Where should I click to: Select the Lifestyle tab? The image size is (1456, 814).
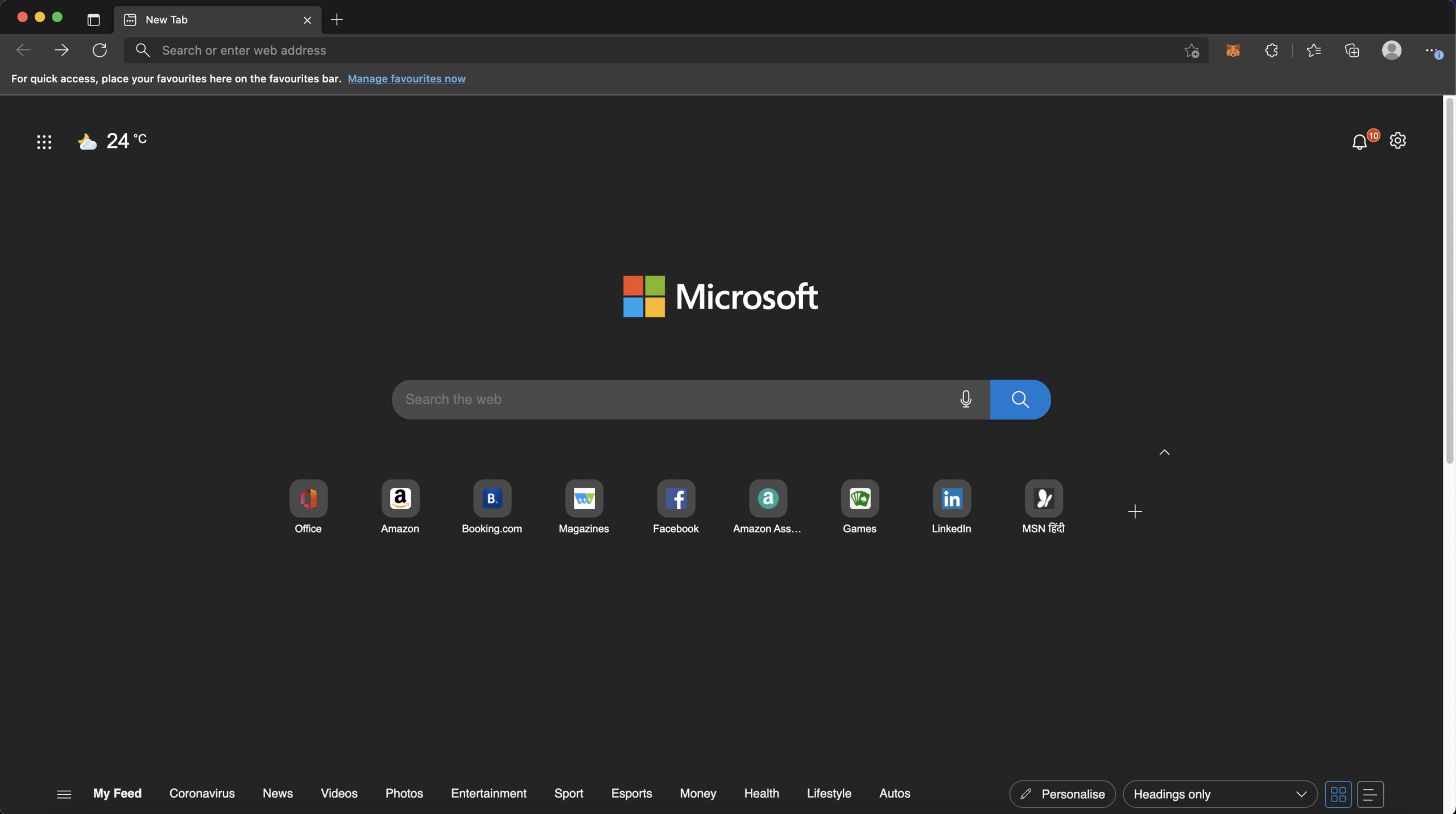[x=829, y=794]
